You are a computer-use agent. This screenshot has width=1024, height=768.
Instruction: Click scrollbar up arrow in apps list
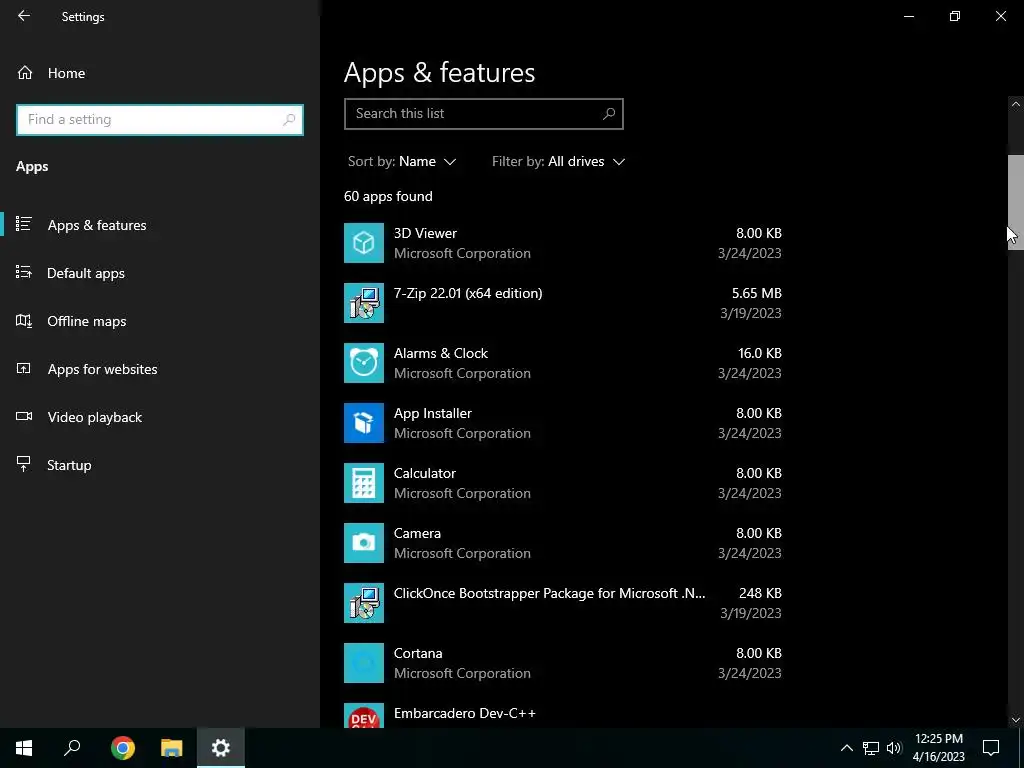pyautogui.click(x=1016, y=104)
